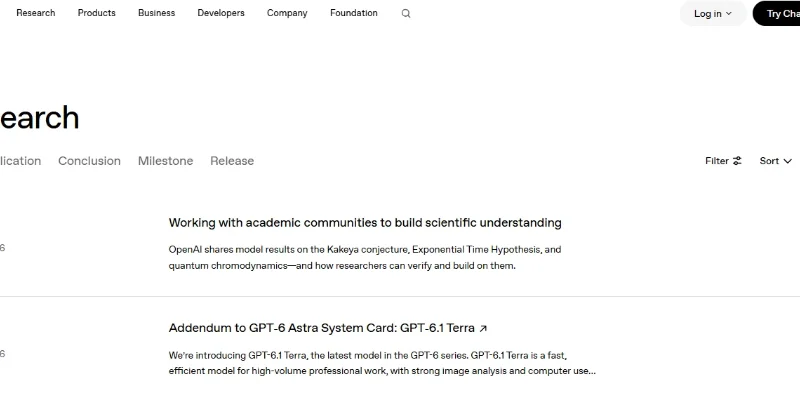Expand the Log in dropdown

pos(713,14)
